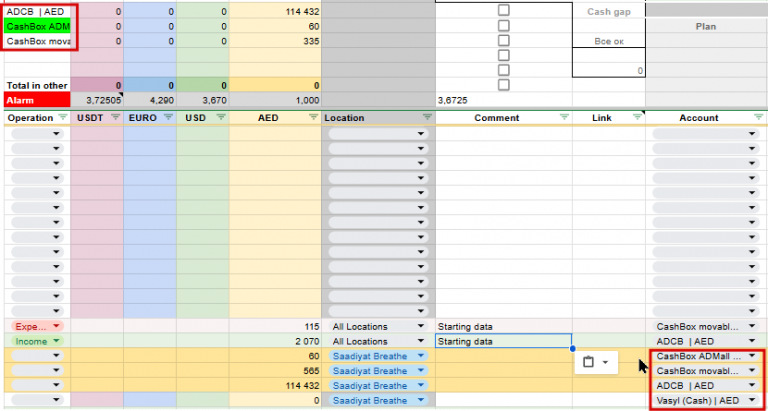768x411 pixels.
Task: Click the red Alarm cell
Action: coord(37,100)
